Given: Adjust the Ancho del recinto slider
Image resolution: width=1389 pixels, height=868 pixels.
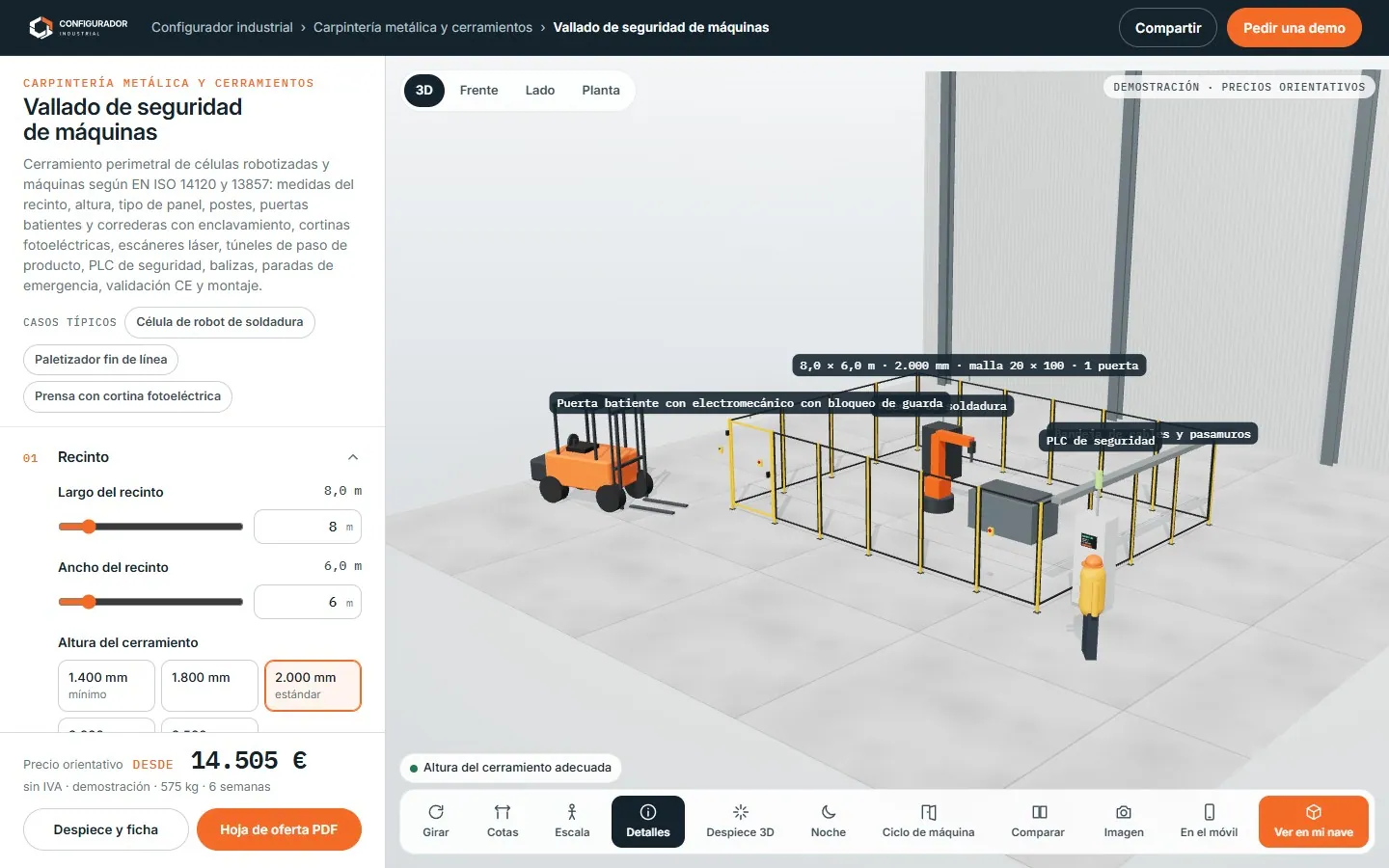Looking at the screenshot, I should [x=150, y=602].
